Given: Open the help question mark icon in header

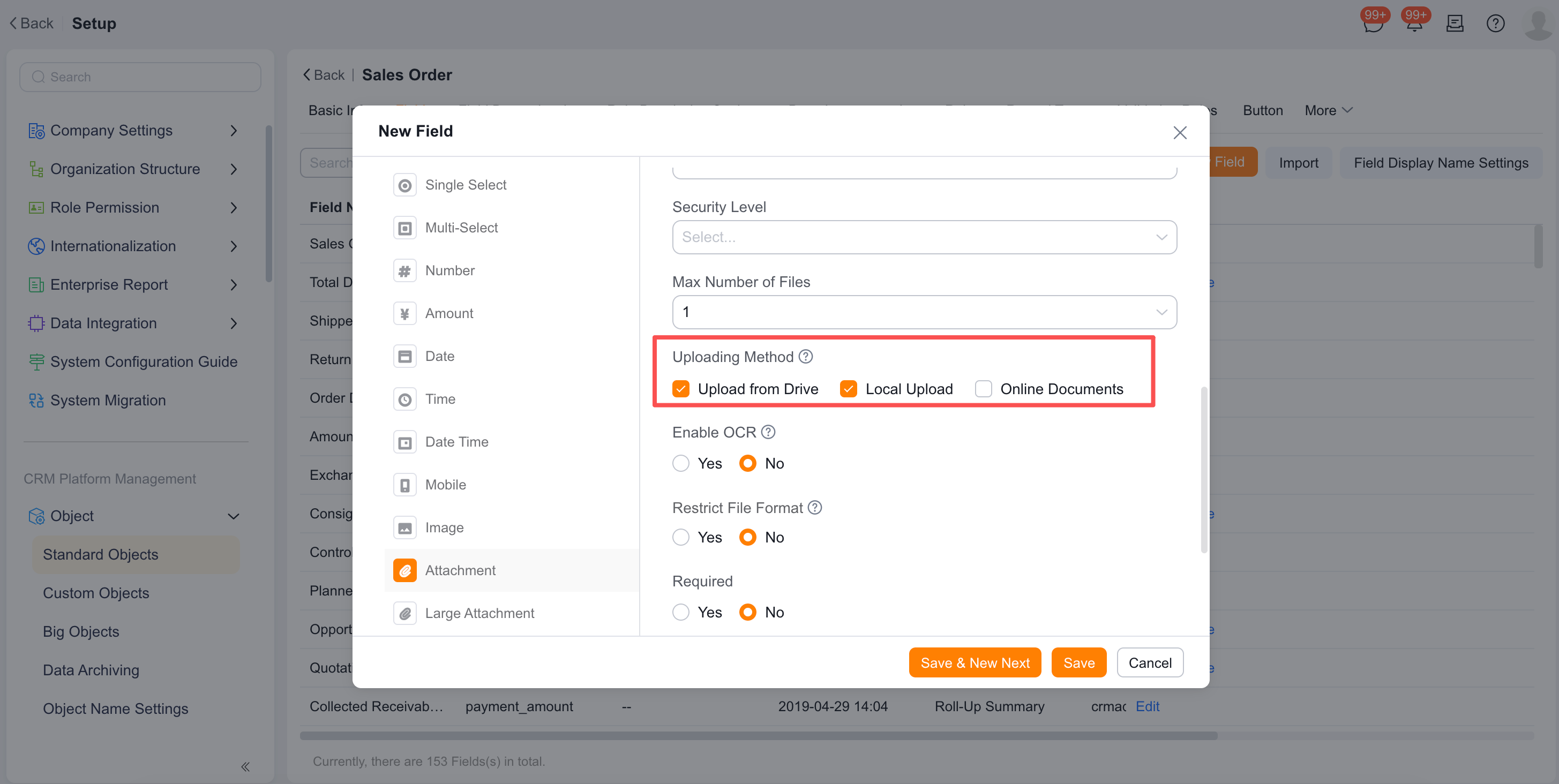Looking at the screenshot, I should (x=1495, y=24).
